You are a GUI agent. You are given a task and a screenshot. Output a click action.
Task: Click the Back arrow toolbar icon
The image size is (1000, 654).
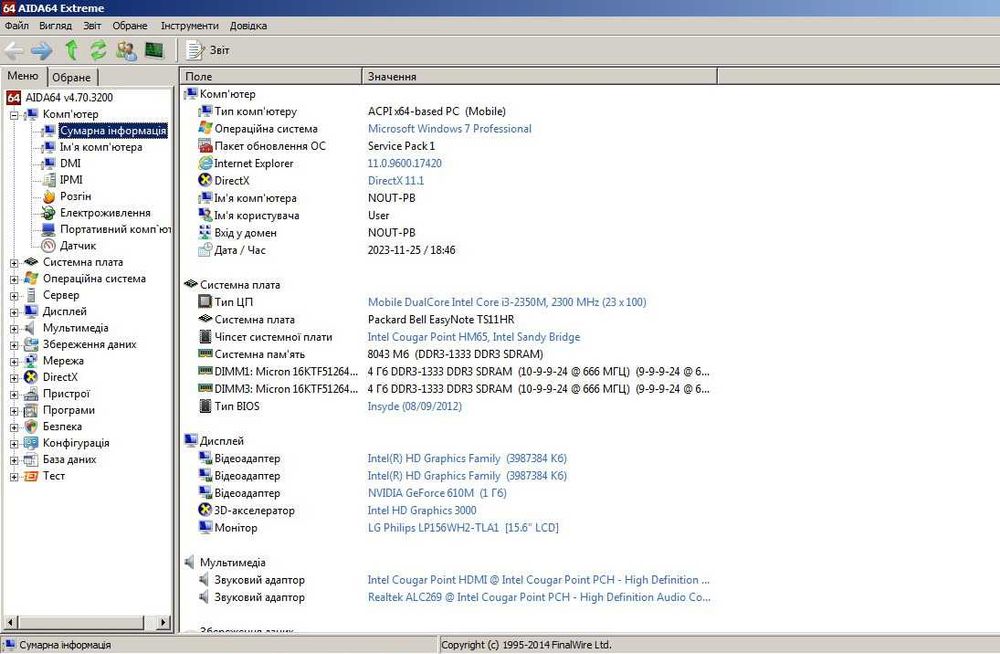point(13,50)
